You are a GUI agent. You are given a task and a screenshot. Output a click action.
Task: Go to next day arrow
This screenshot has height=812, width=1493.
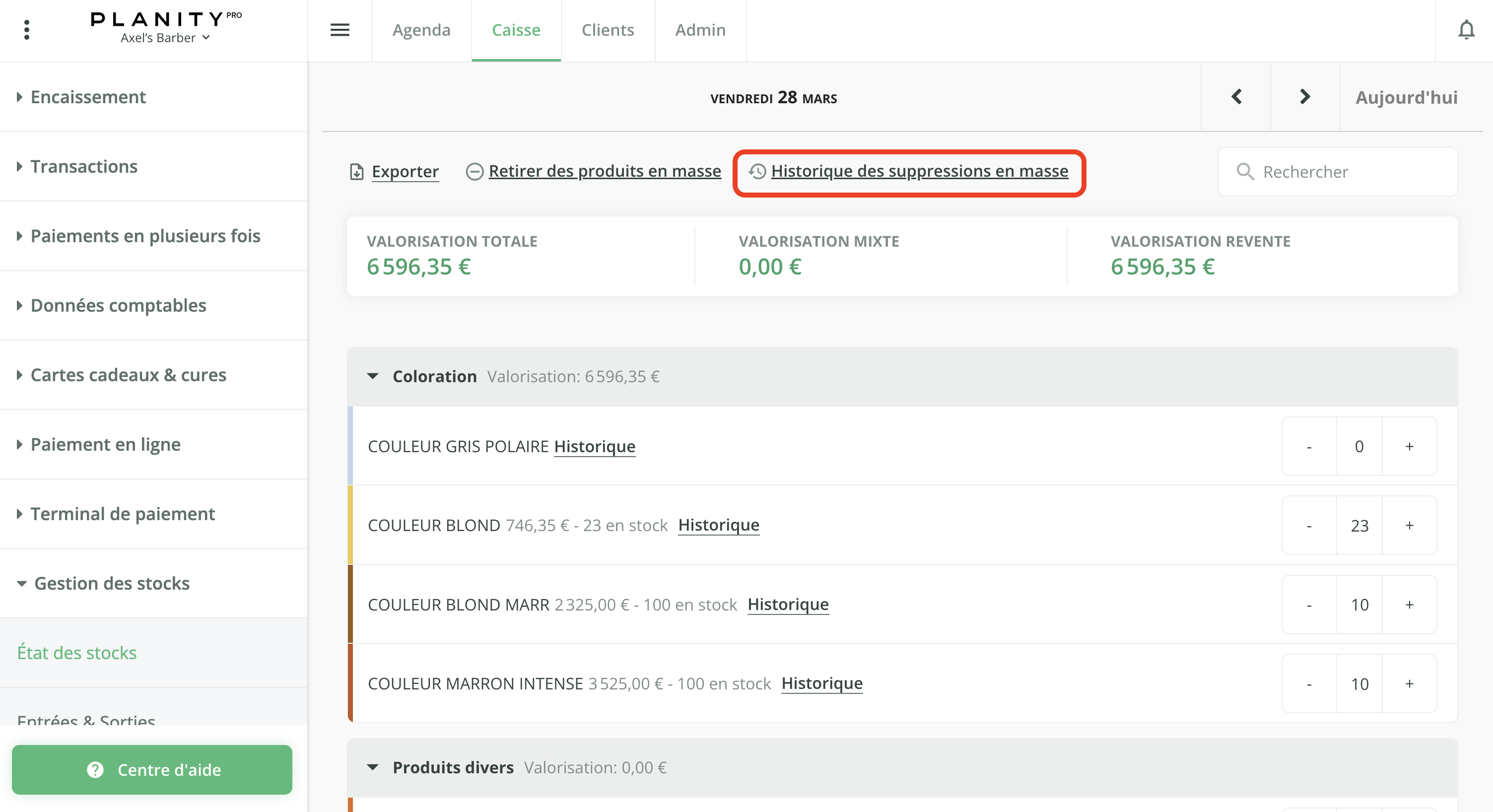1304,97
